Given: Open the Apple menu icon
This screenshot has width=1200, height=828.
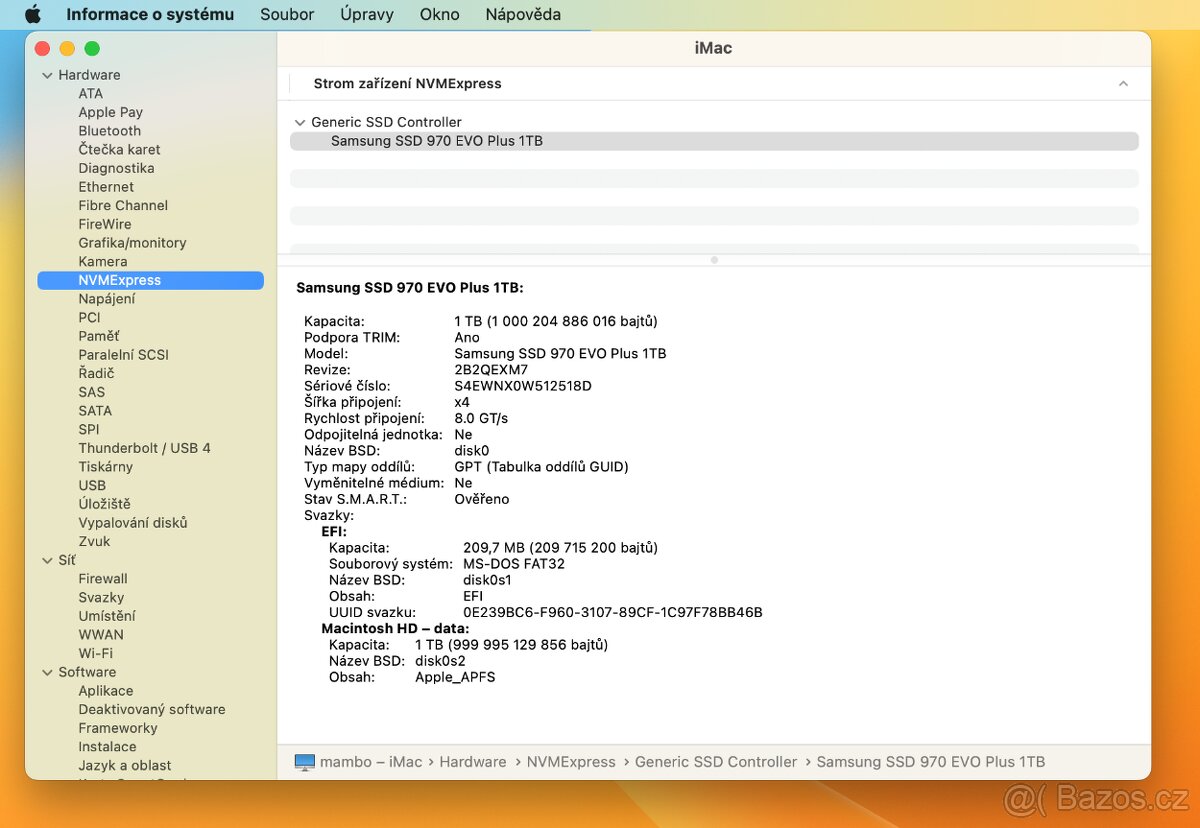Looking at the screenshot, I should [x=33, y=14].
